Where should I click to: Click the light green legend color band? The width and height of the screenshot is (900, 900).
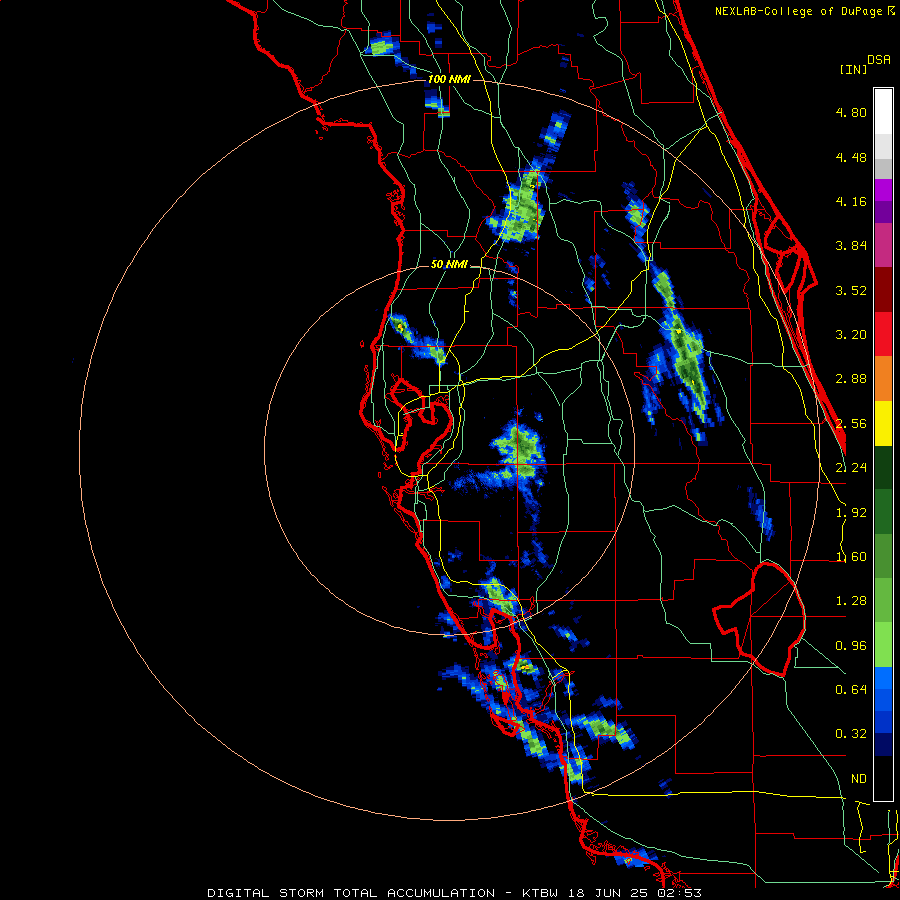pos(883,645)
